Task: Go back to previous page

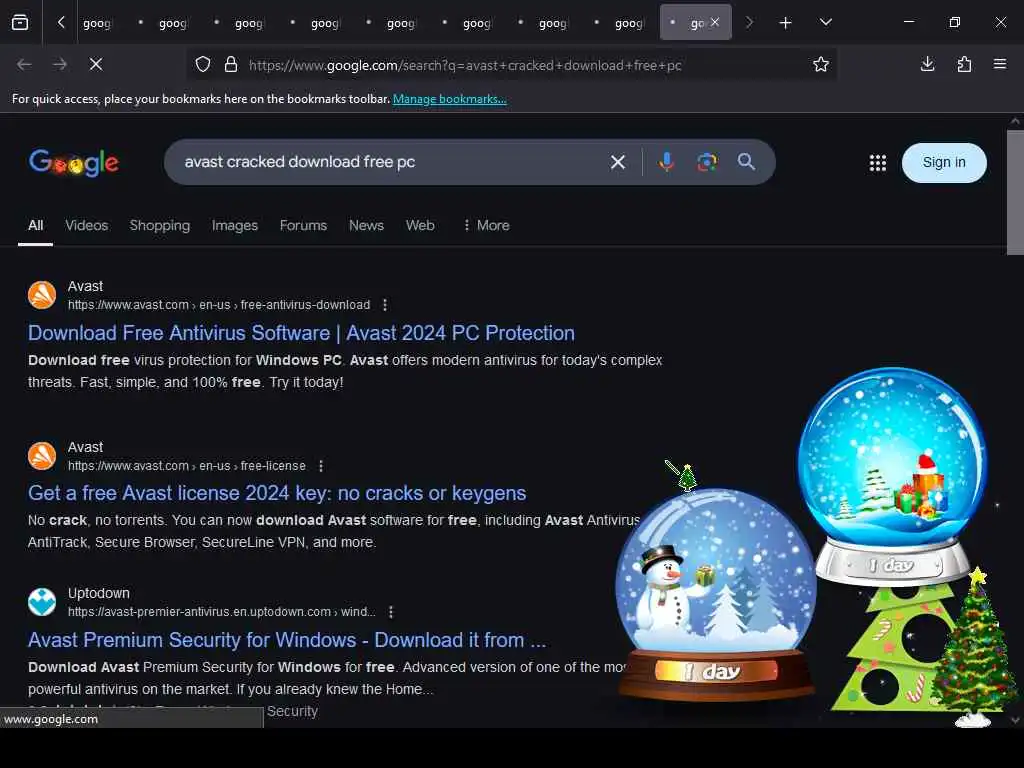Action: point(24,64)
